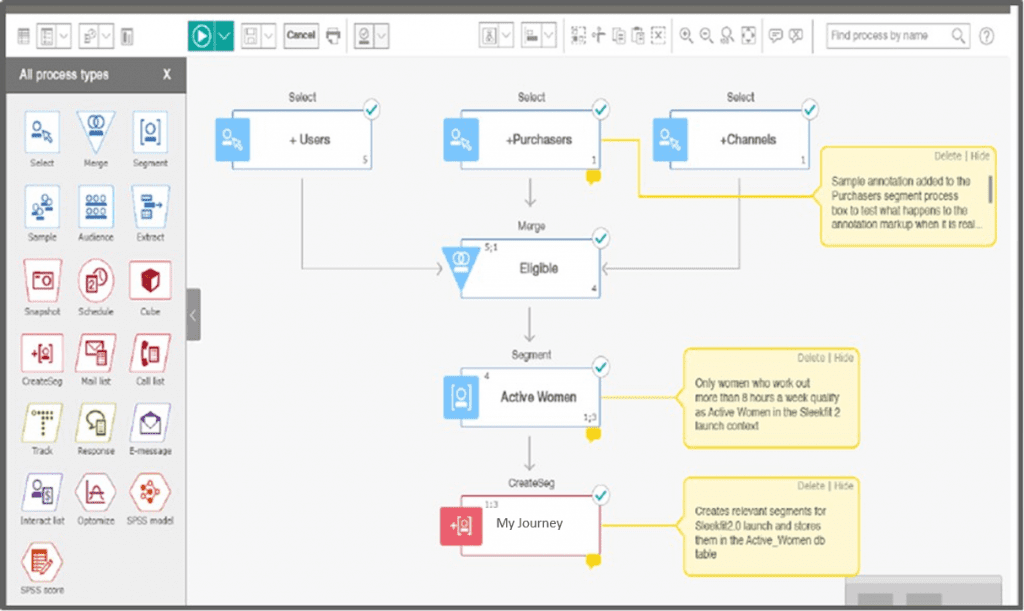Delete the Purchasers sample annotation
1024x611 pixels.
(x=947, y=156)
